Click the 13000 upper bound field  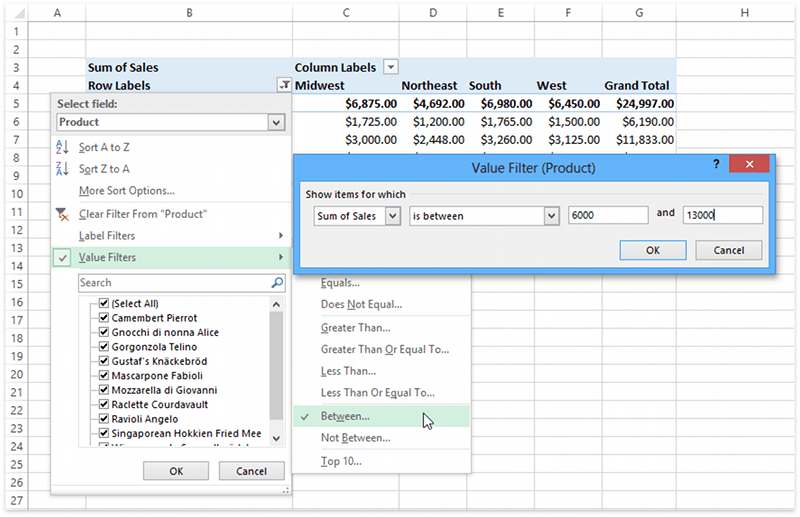click(722, 215)
